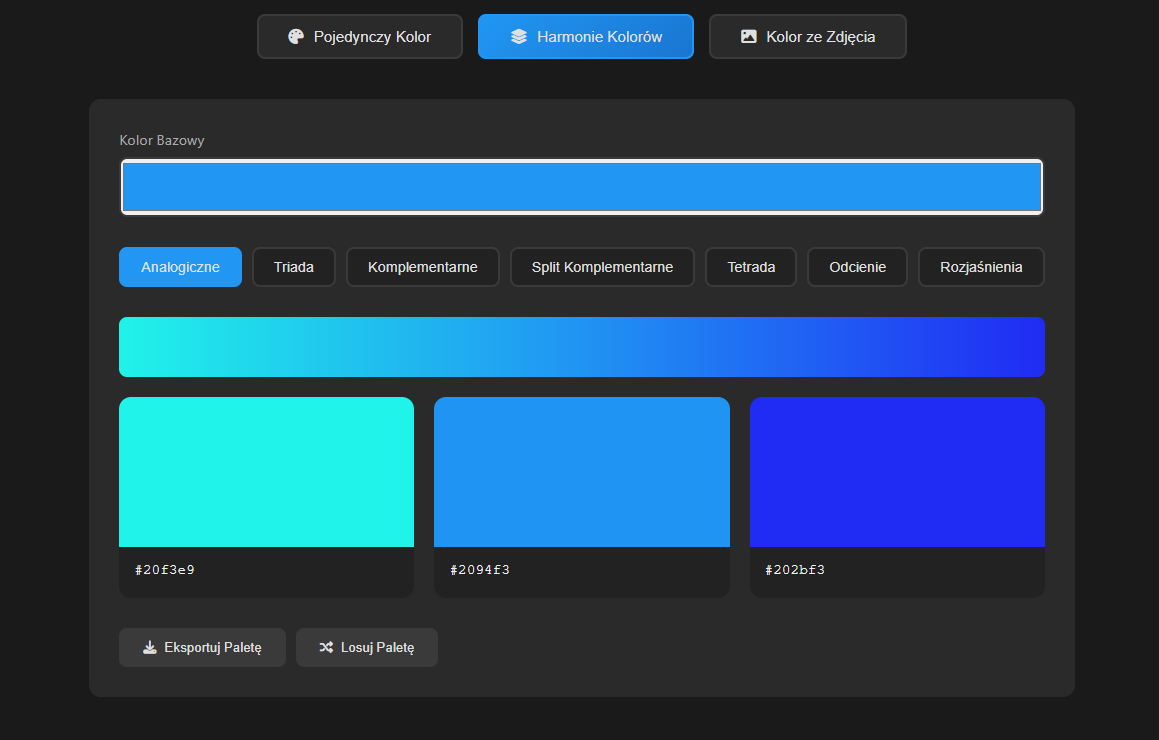Screen dimensions: 1159x740
Task: Click the palette icon on Pojedynczy Kolor
Action: (x=296, y=36)
